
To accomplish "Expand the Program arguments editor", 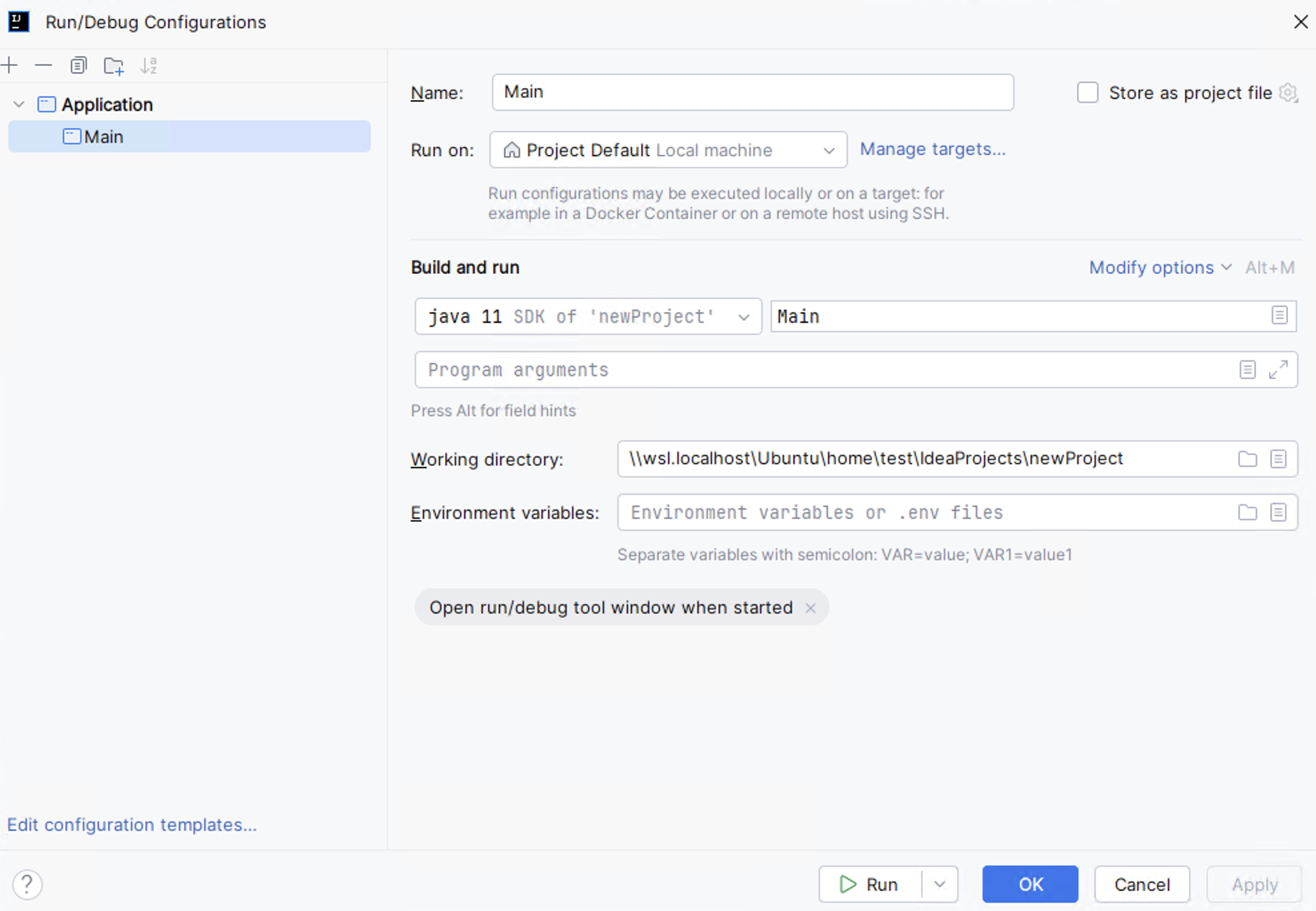I will [x=1279, y=369].
